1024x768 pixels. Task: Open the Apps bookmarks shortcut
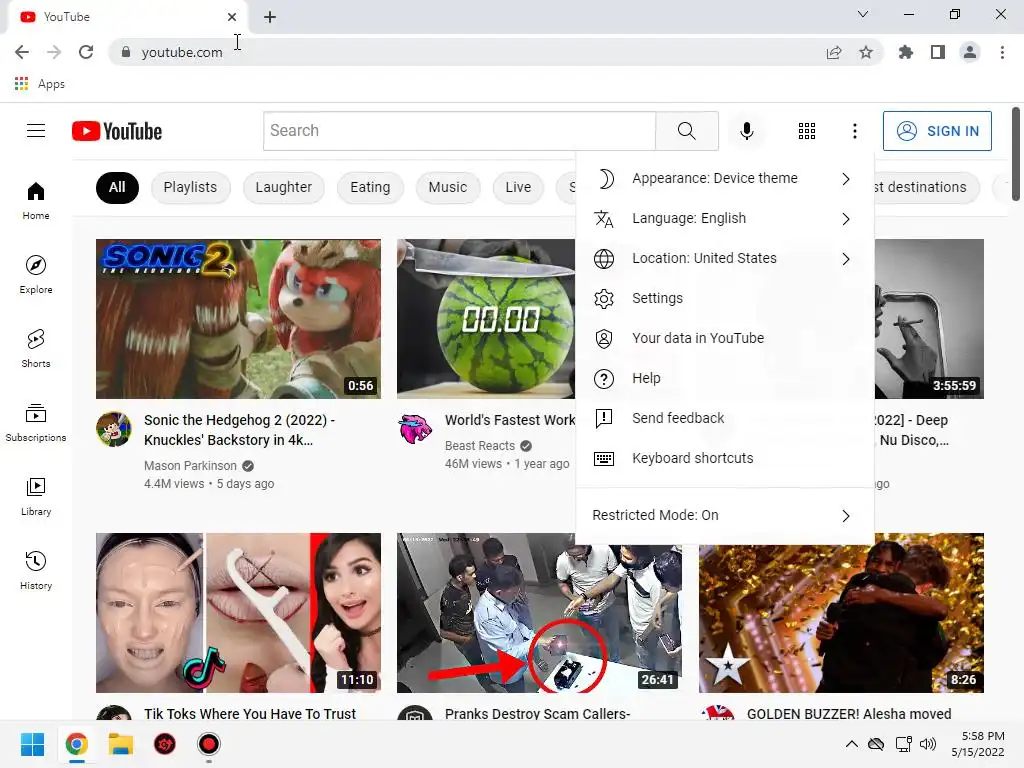pos(39,84)
